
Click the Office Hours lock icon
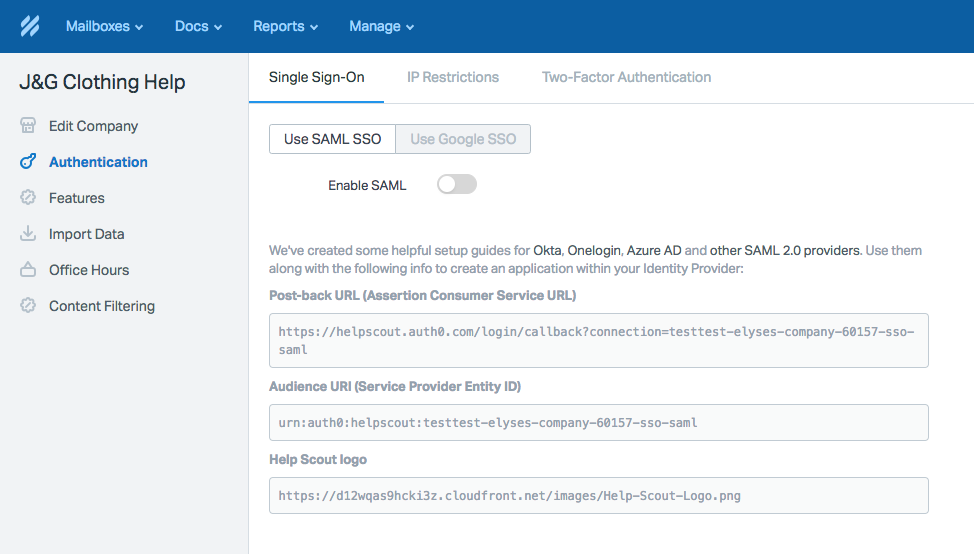[28, 270]
